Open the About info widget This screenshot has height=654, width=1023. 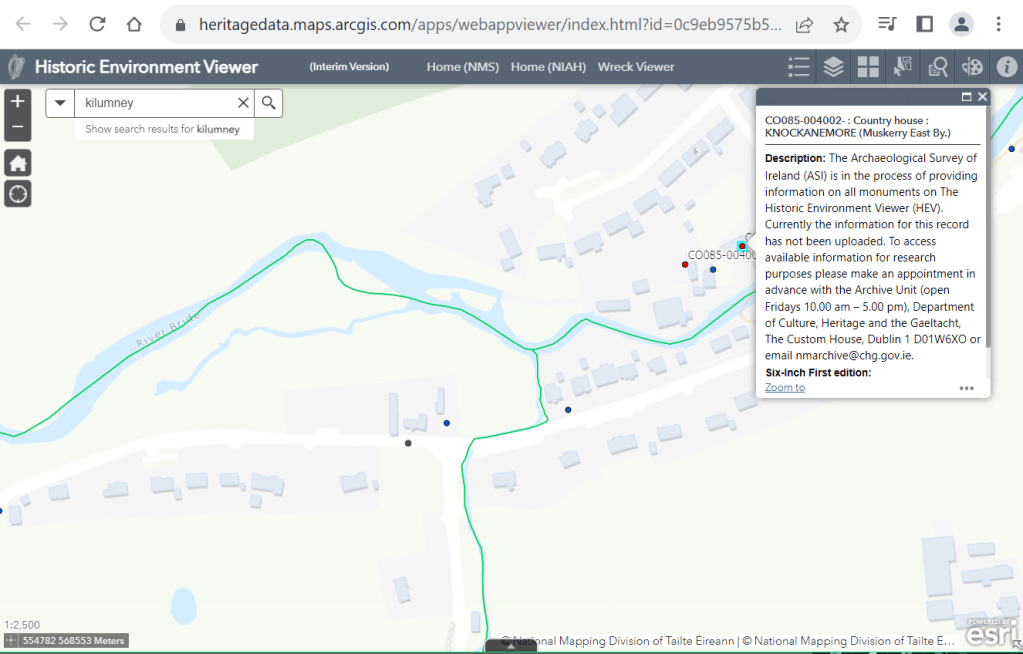pyautogui.click(x=1006, y=67)
